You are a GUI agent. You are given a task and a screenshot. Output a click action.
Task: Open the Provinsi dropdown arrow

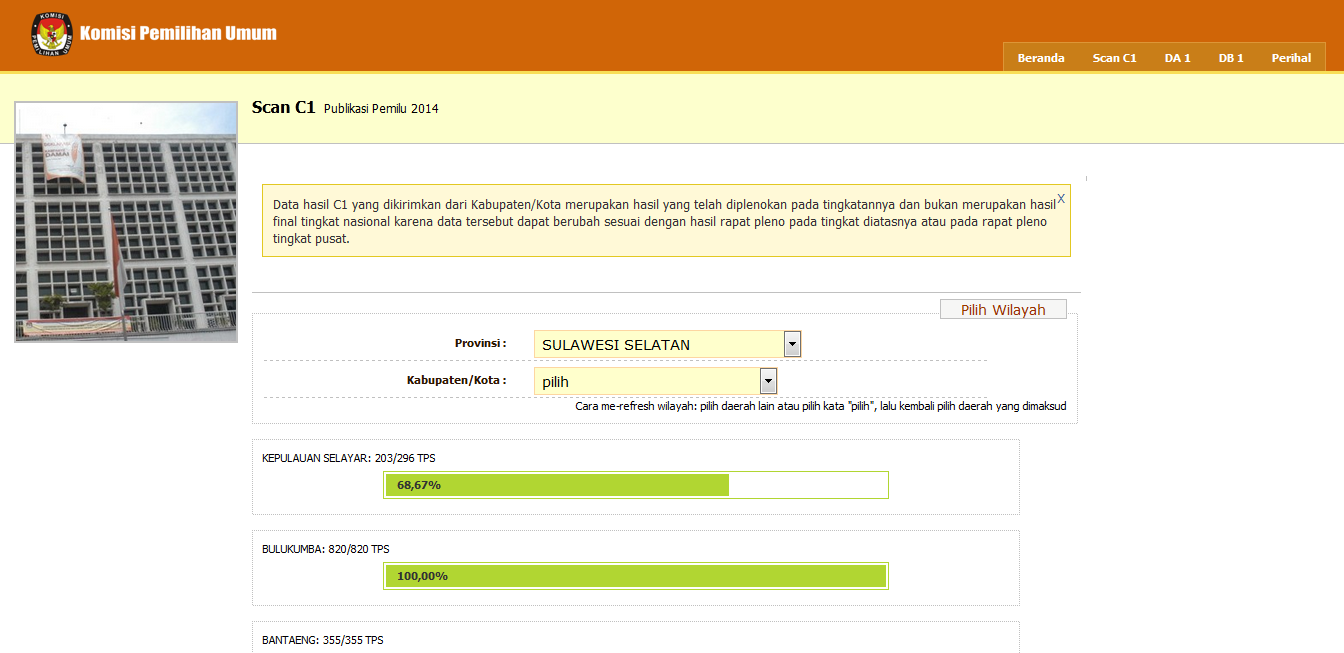(792, 345)
